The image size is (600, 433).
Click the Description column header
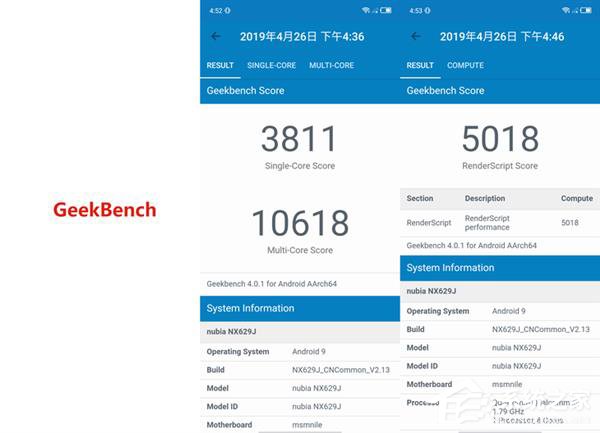(485, 198)
